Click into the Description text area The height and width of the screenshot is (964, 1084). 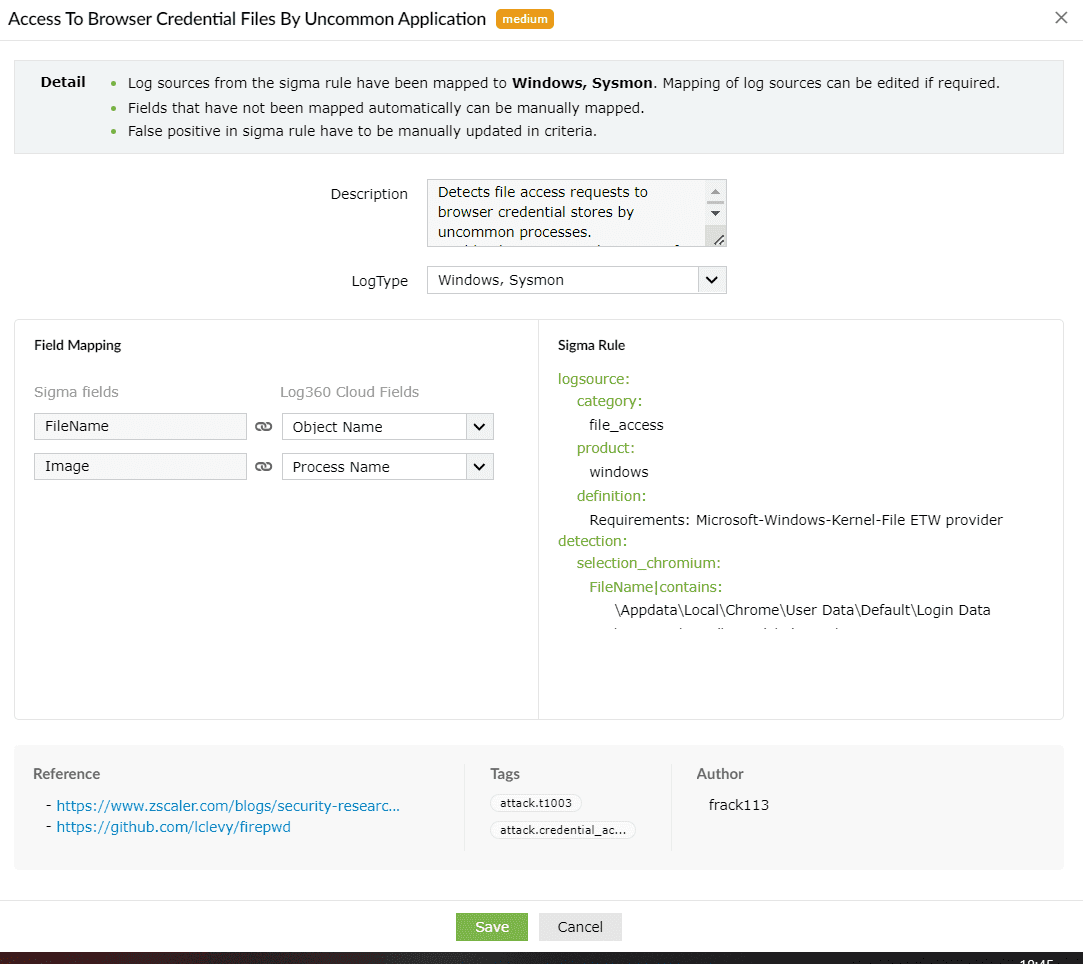coord(565,210)
